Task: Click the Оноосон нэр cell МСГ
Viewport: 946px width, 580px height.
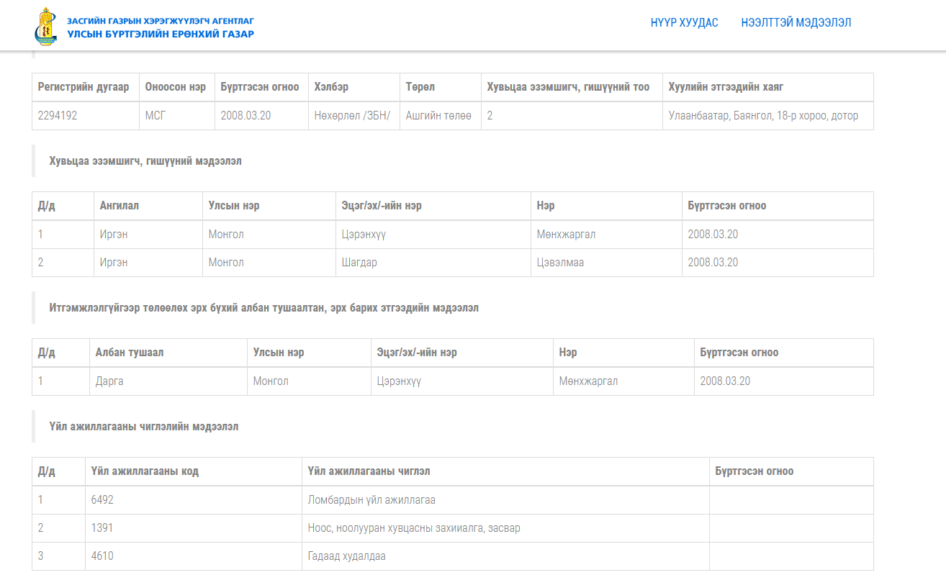Action: [177, 116]
